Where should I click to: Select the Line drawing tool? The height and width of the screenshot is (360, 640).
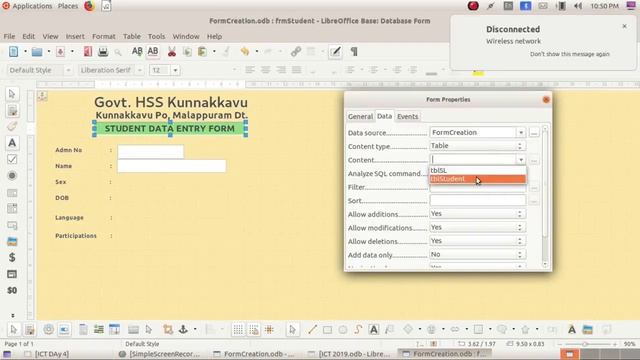click(312, 329)
